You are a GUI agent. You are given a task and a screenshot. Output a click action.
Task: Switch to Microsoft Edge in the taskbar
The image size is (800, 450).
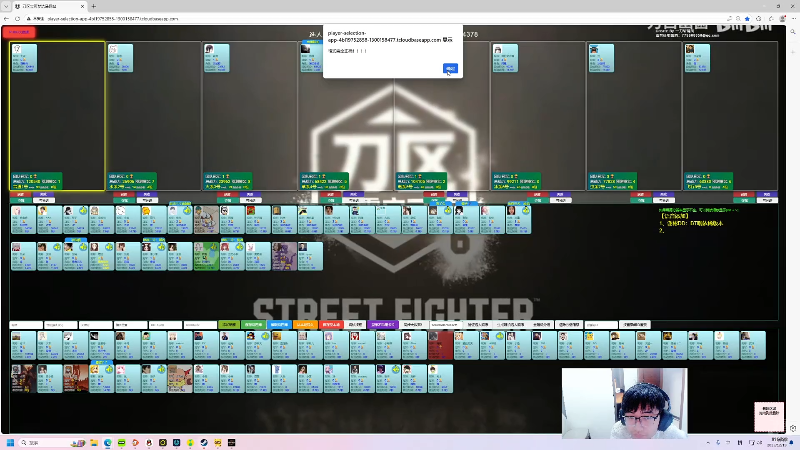pyautogui.click(x=108, y=442)
